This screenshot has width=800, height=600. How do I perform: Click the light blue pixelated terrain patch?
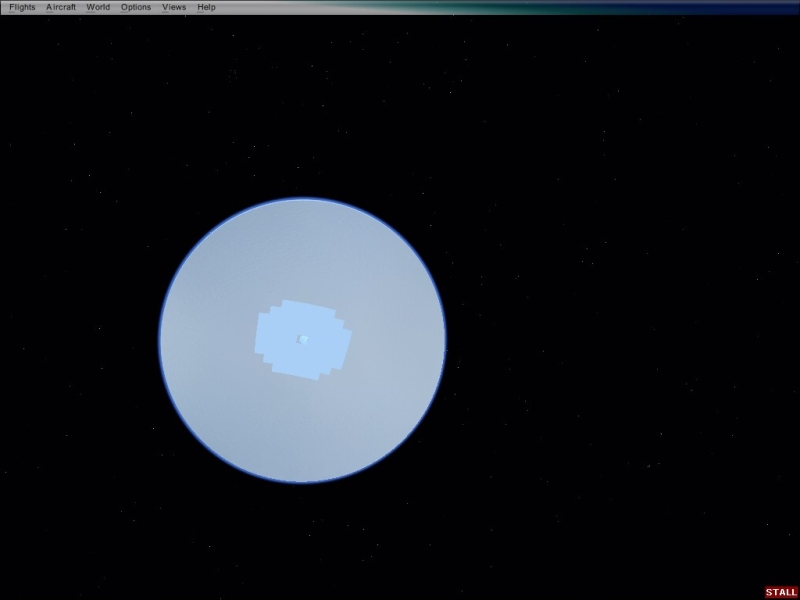[280, 340]
